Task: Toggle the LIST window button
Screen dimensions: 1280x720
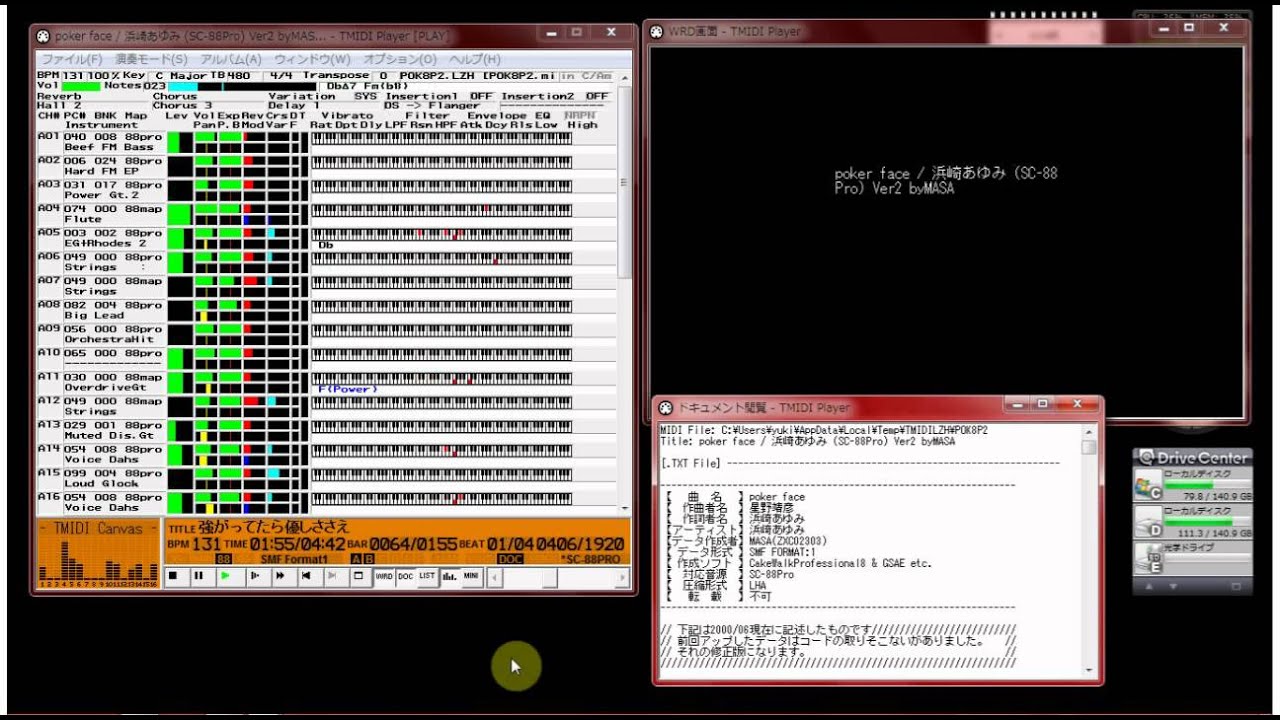Action: click(427, 576)
